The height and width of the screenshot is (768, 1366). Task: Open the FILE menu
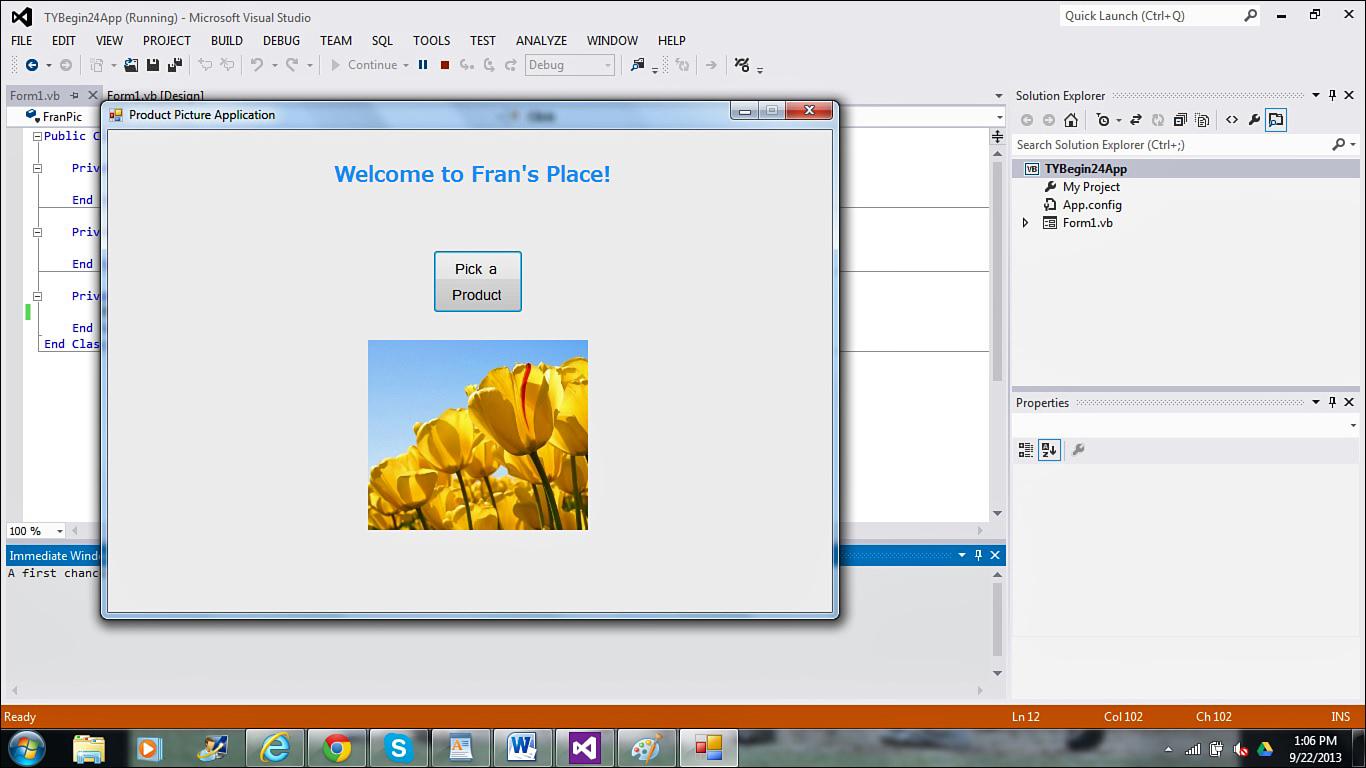coord(22,41)
